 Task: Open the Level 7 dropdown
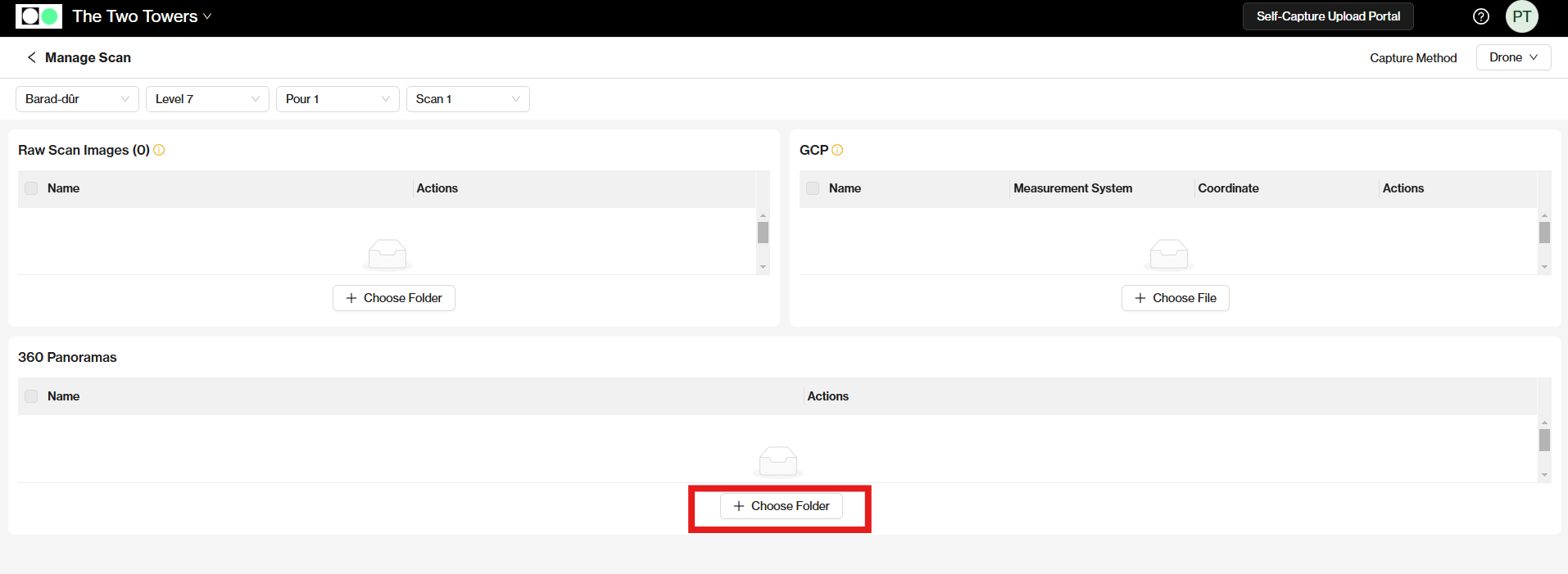point(207,99)
